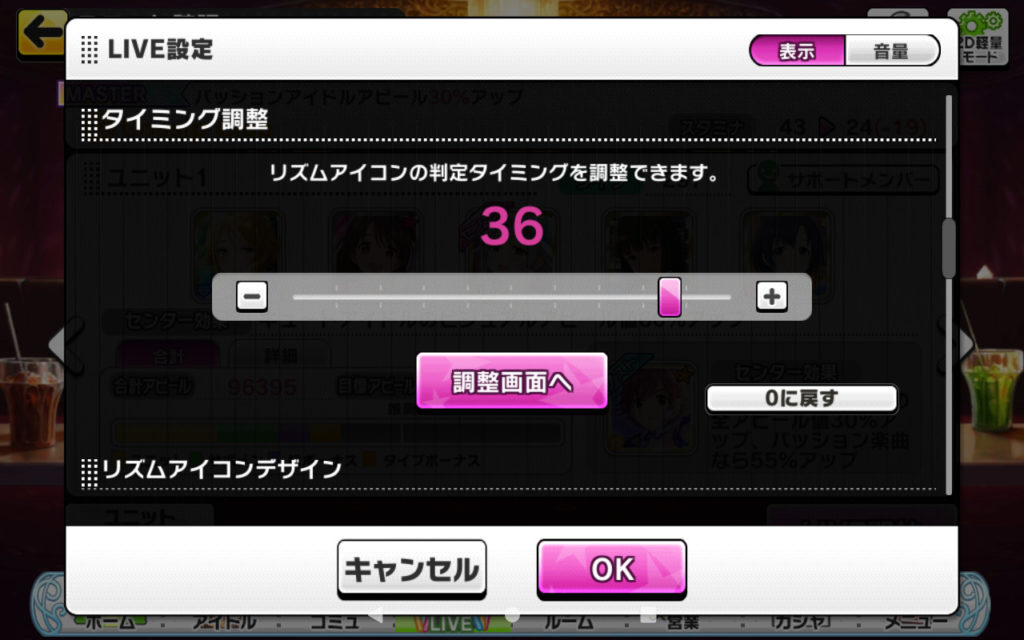Click the settings panel scrollbar thumb
Image resolution: width=1024 pixels, height=640 pixels.
click(x=949, y=248)
